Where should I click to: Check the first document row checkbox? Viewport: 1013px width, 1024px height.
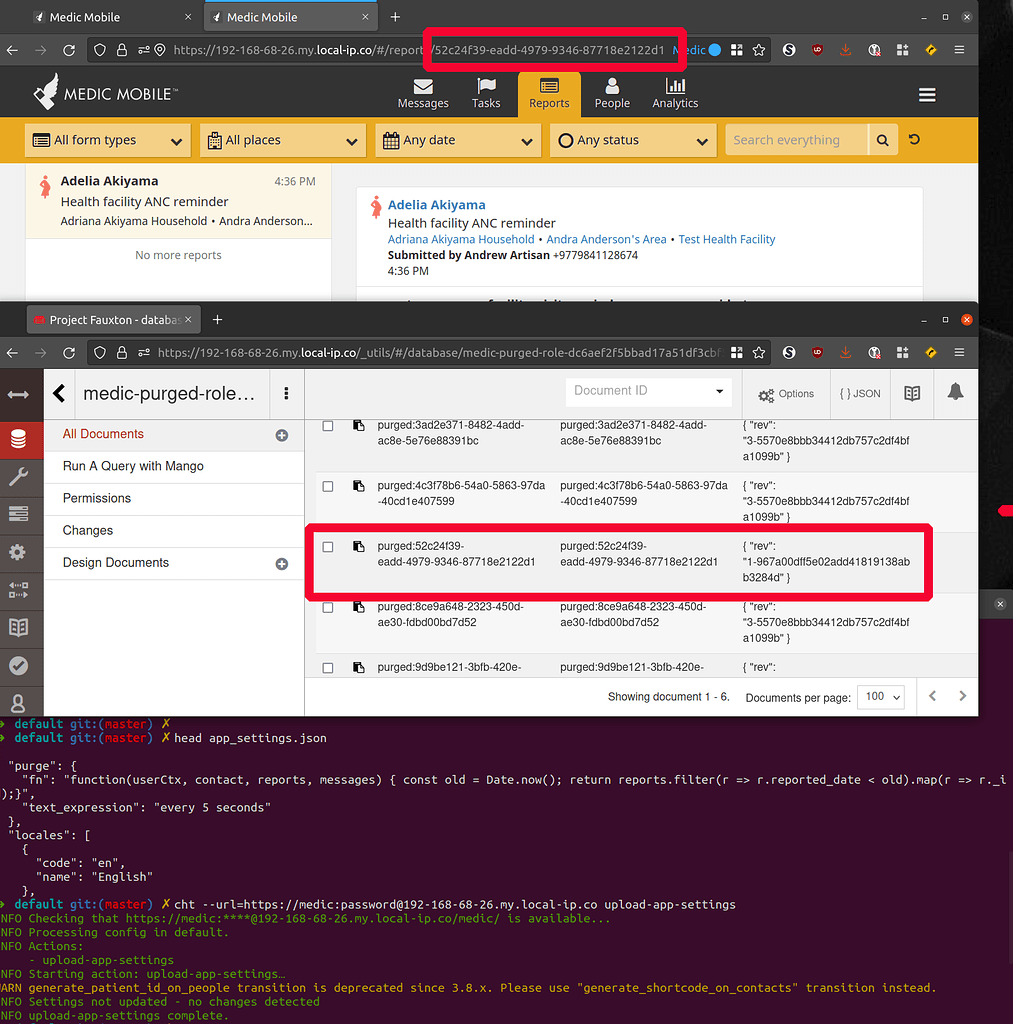coord(327,425)
